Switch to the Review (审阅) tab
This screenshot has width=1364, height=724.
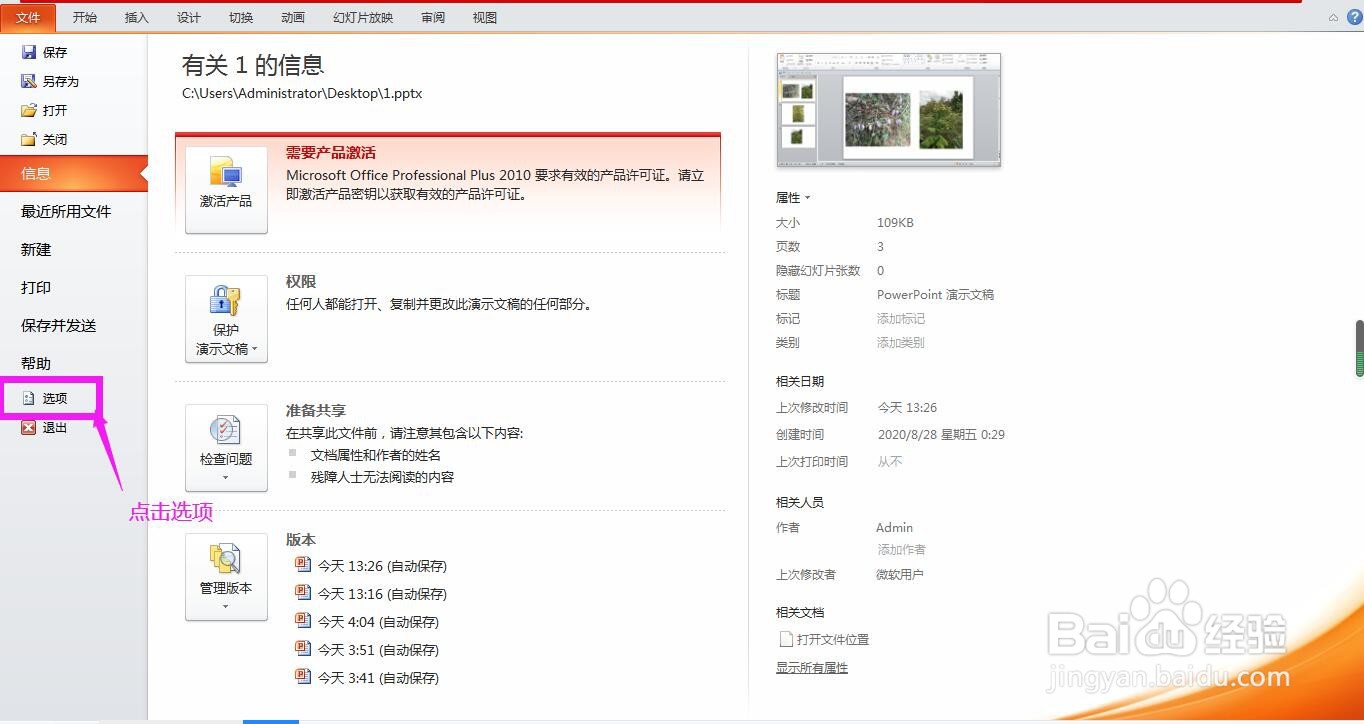(433, 18)
